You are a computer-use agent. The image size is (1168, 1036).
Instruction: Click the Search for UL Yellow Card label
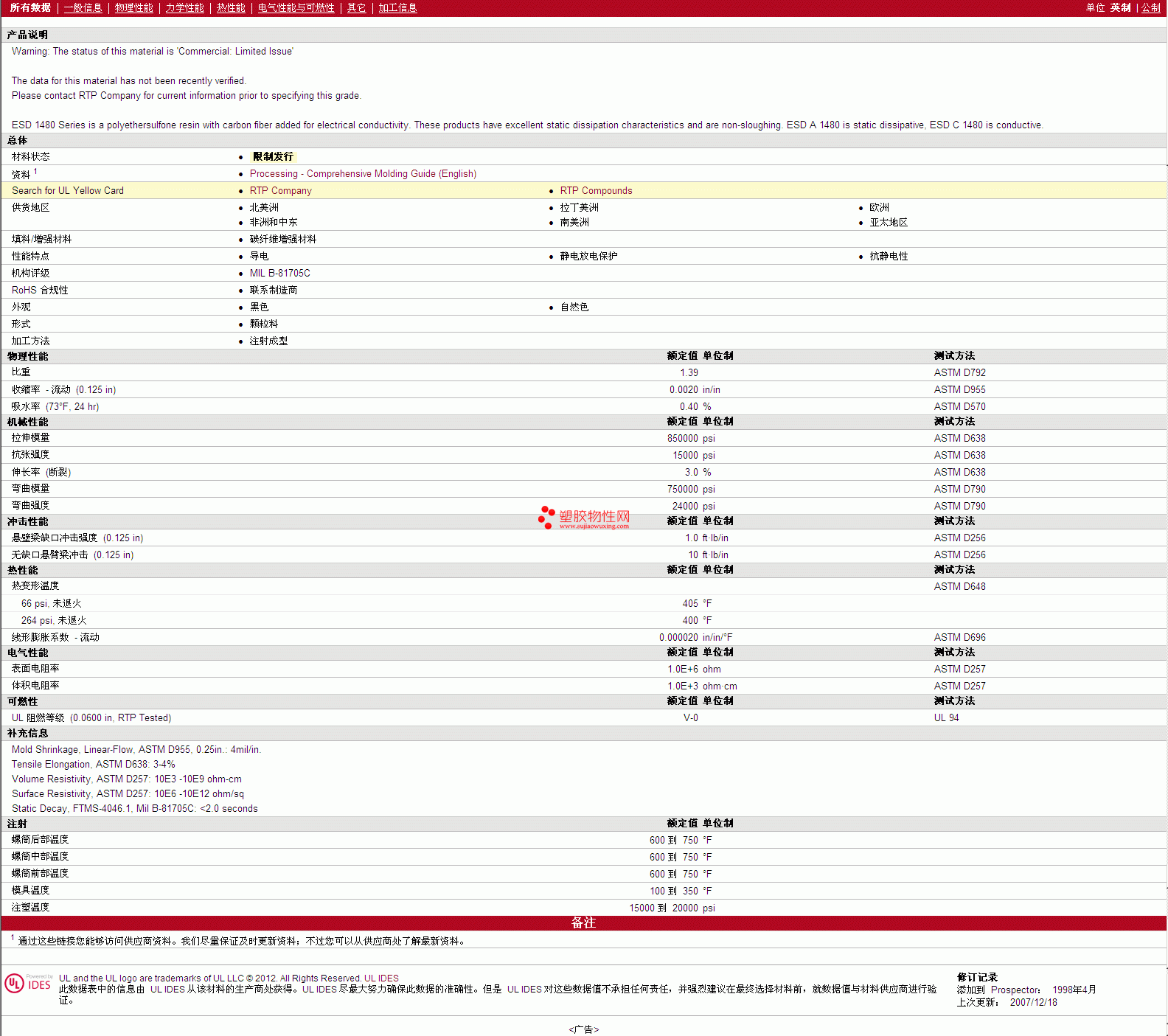pyautogui.click(x=68, y=191)
